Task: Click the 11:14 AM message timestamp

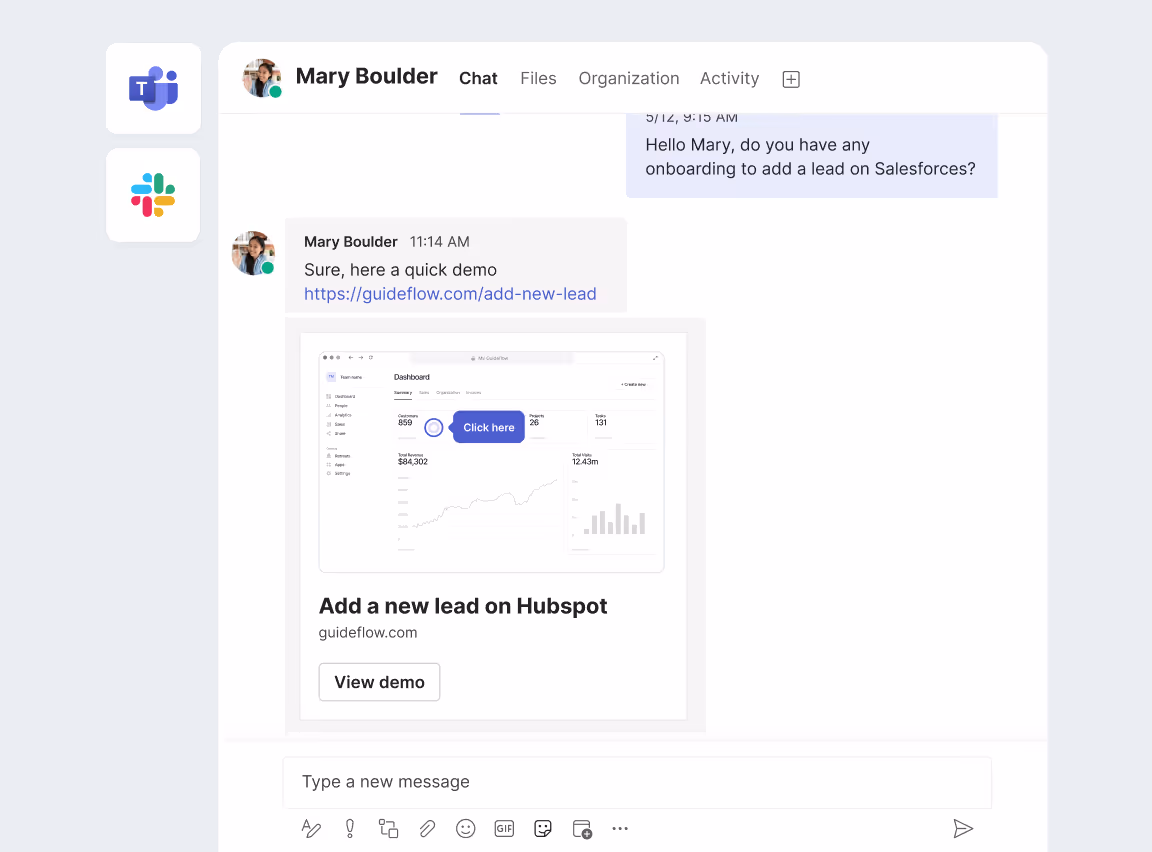Action: 439,242
